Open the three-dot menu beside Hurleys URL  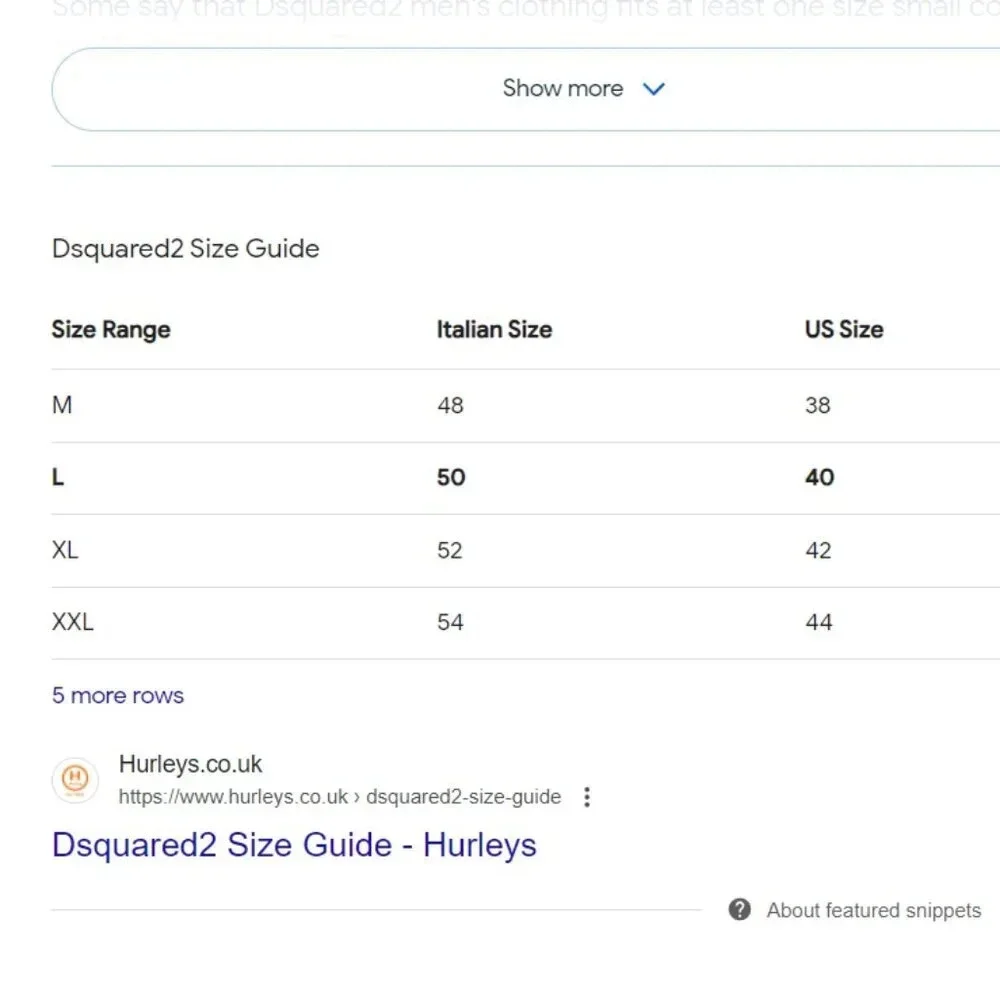pos(587,797)
